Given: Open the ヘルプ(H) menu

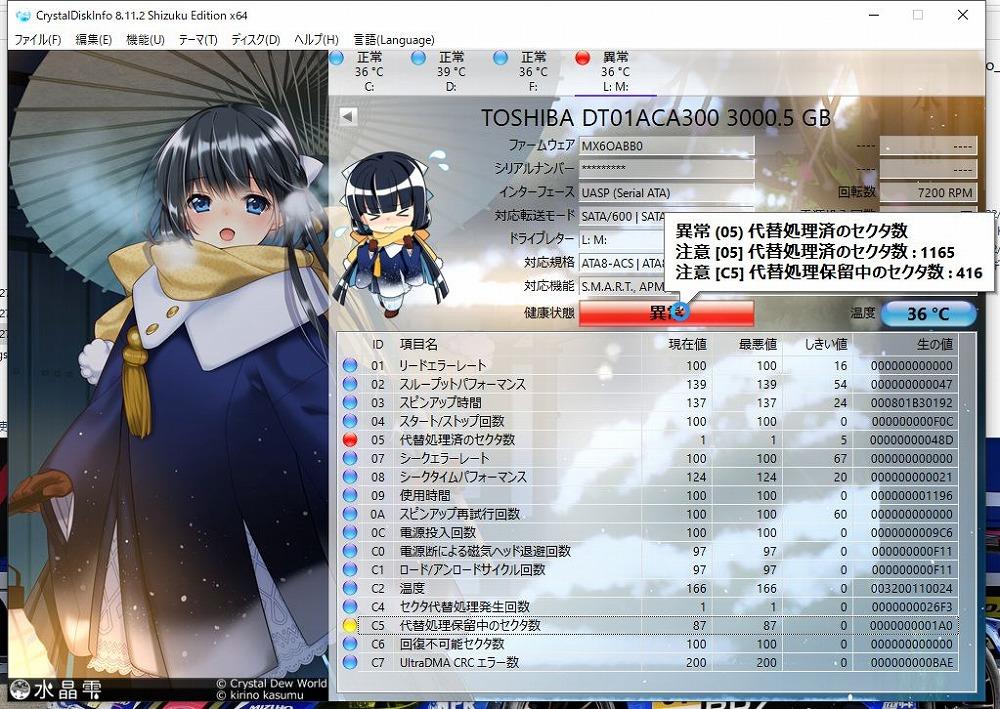Looking at the screenshot, I should click(x=316, y=40).
